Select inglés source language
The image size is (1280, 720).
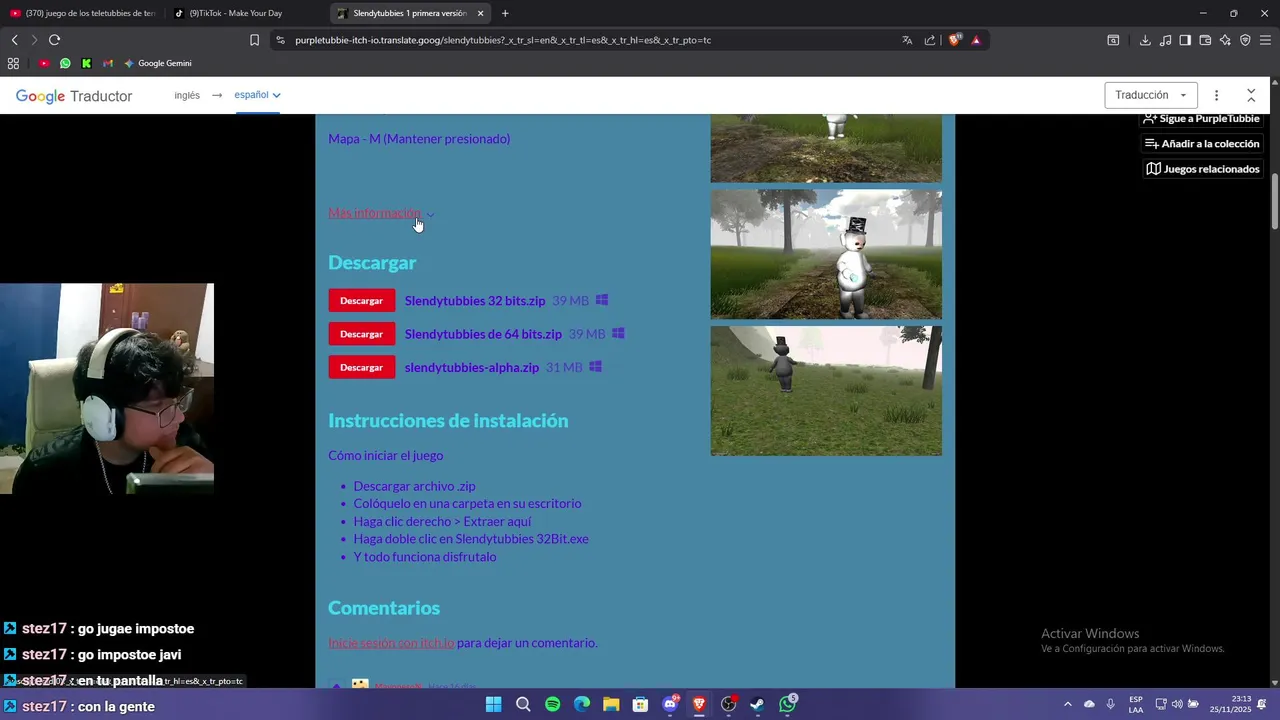point(187,95)
